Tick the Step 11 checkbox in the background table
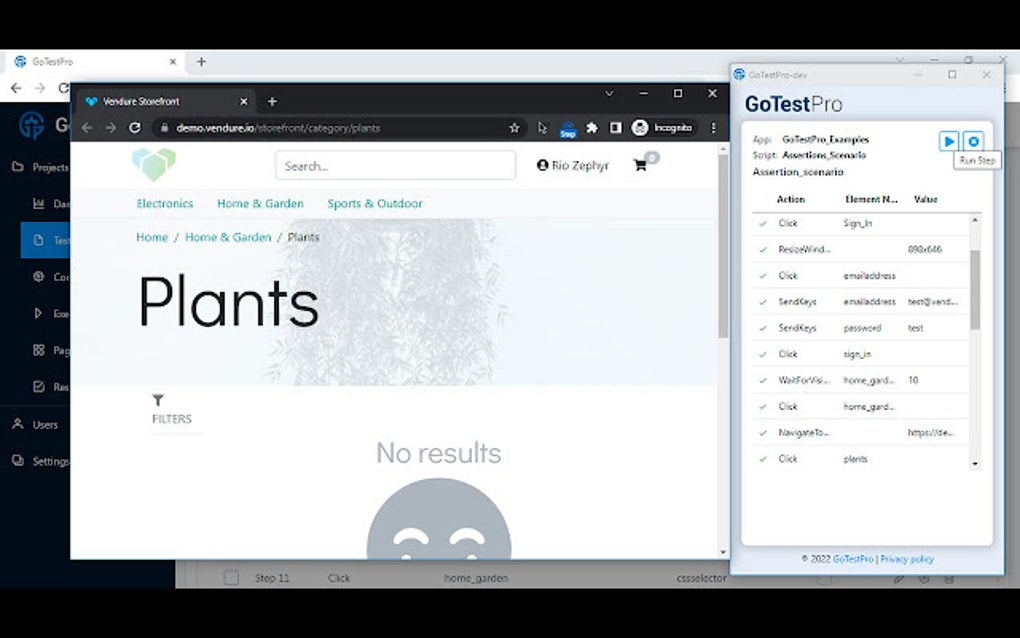The height and width of the screenshot is (638, 1020). tap(231, 578)
